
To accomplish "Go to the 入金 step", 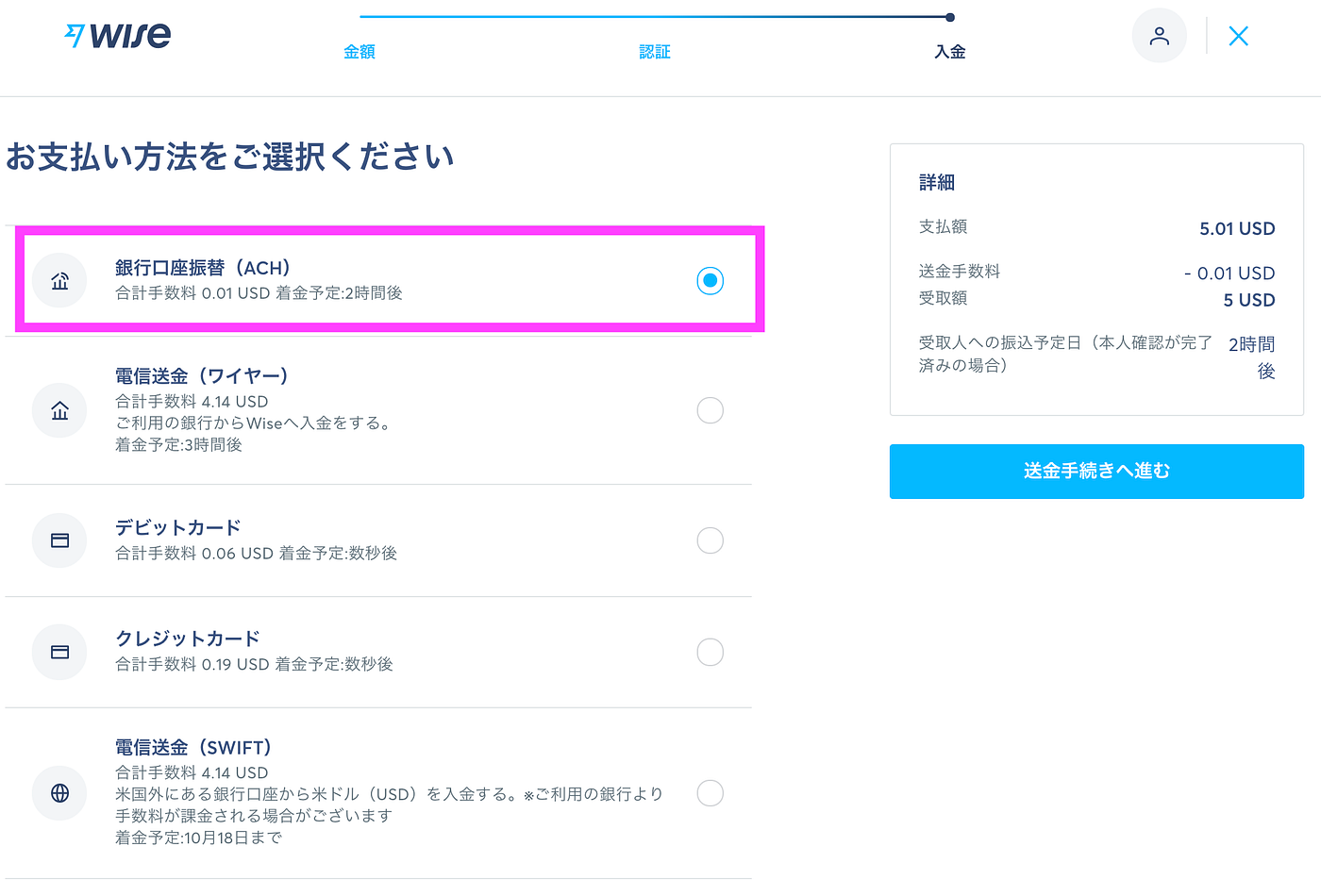I will pyautogui.click(x=950, y=52).
